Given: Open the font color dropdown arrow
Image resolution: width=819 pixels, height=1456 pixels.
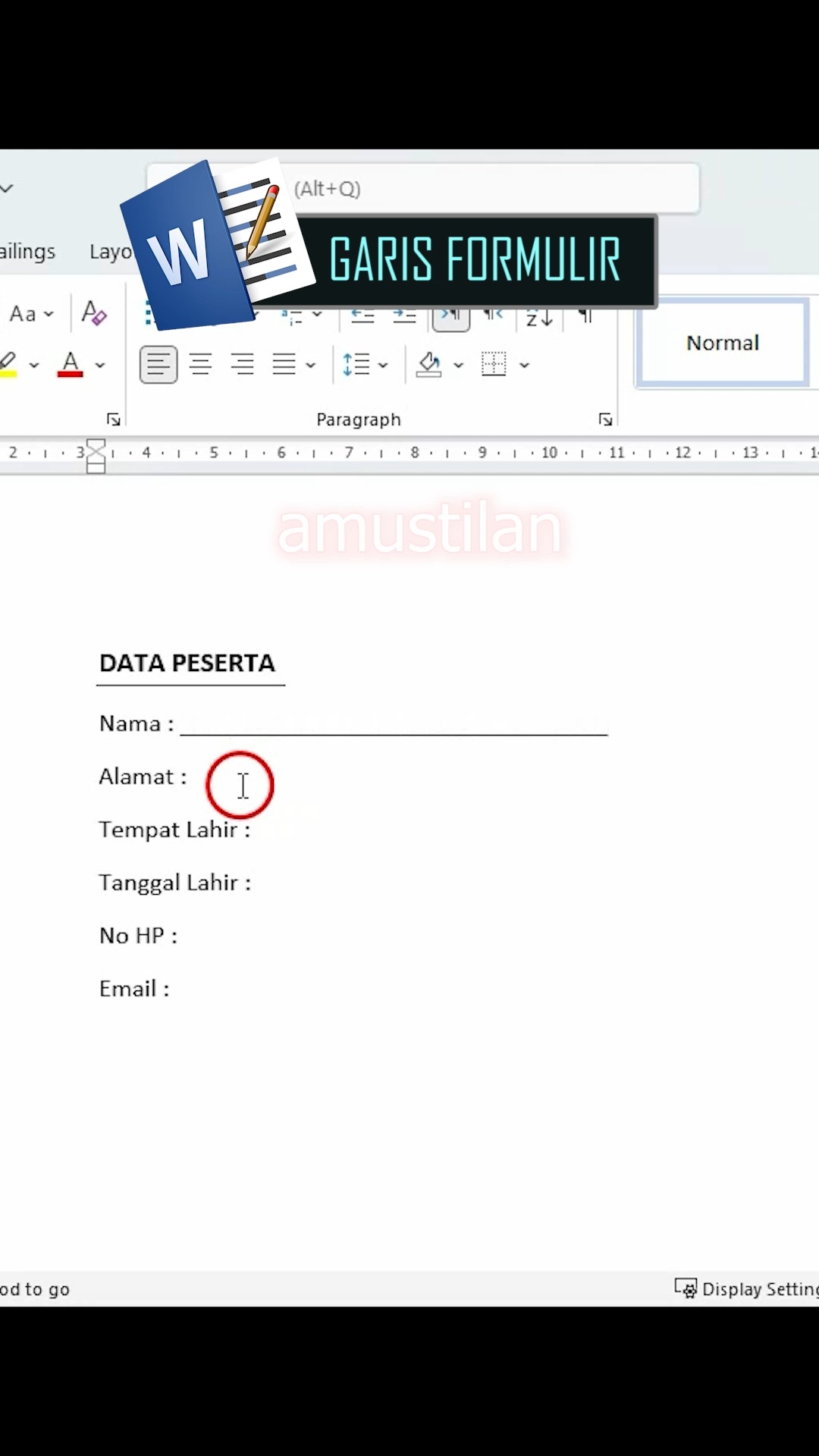Looking at the screenshot, I should tap(99, 365).
